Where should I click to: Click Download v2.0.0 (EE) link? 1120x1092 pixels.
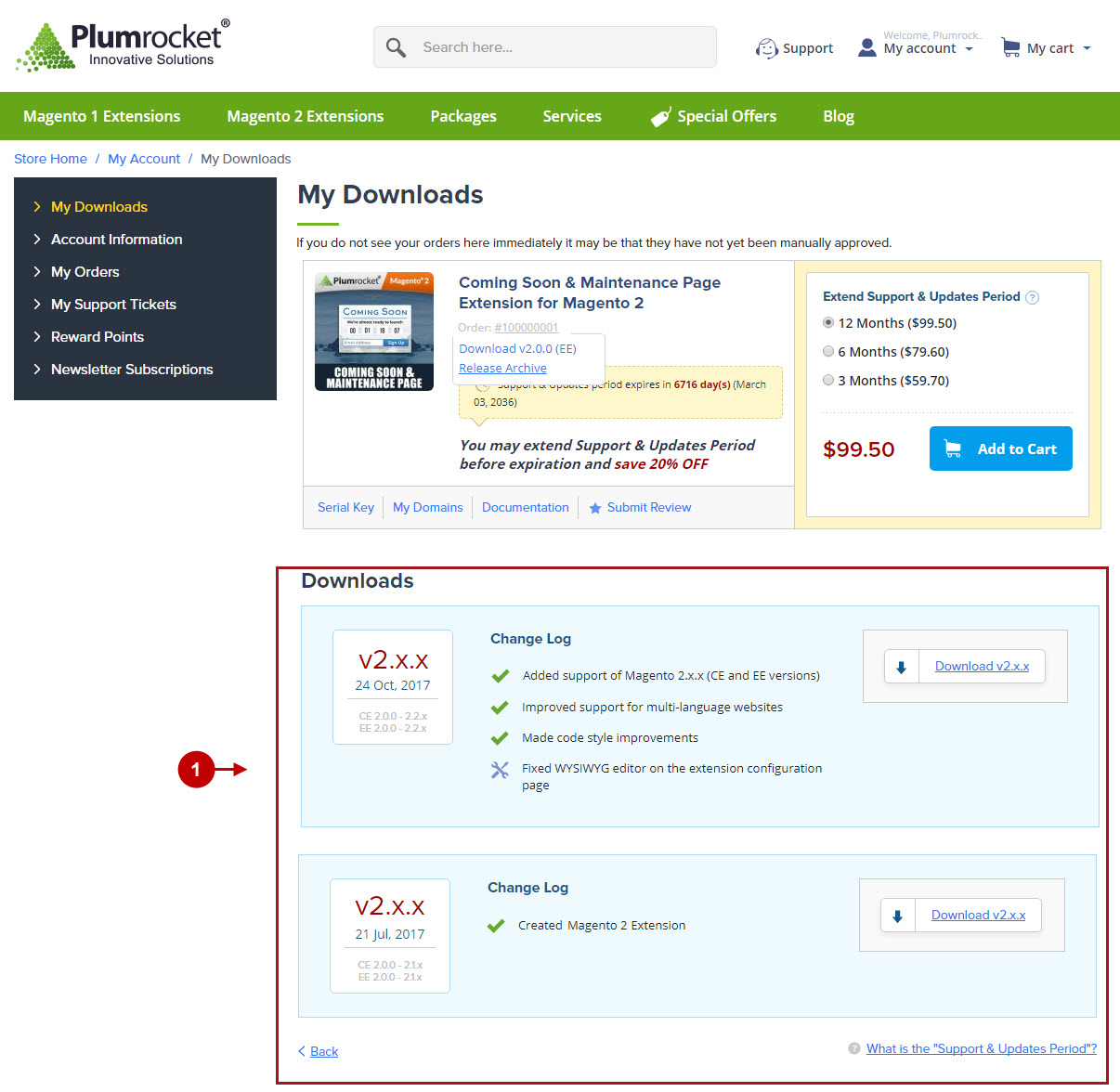(517, 349)
